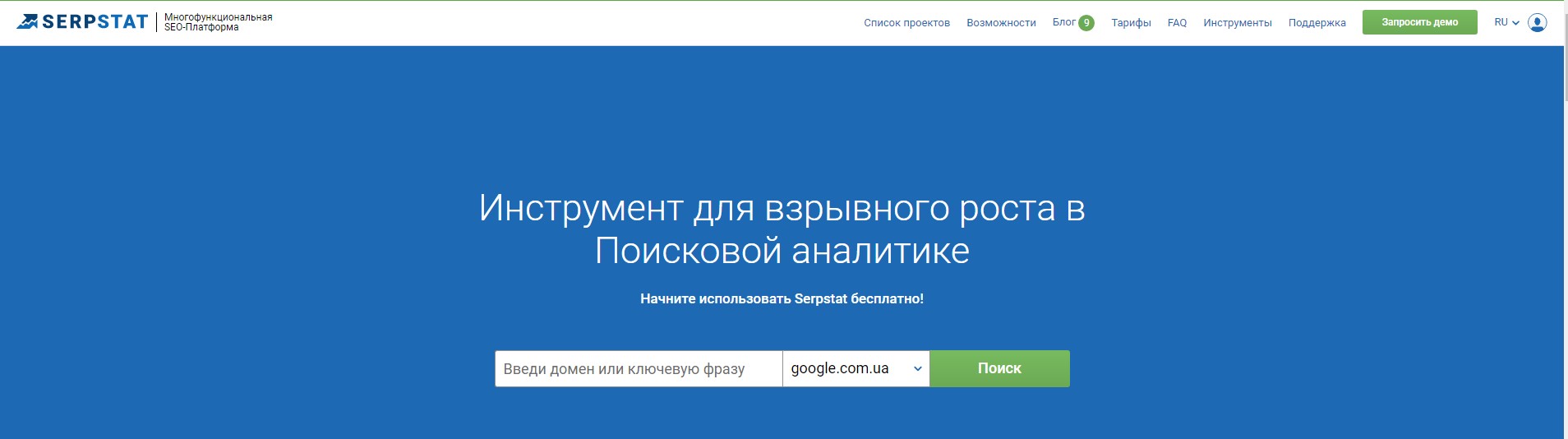The width and height of the screenshot is (1568, 439).
Task: Click the Serpstat logo arrow icon
Action: 27,22
